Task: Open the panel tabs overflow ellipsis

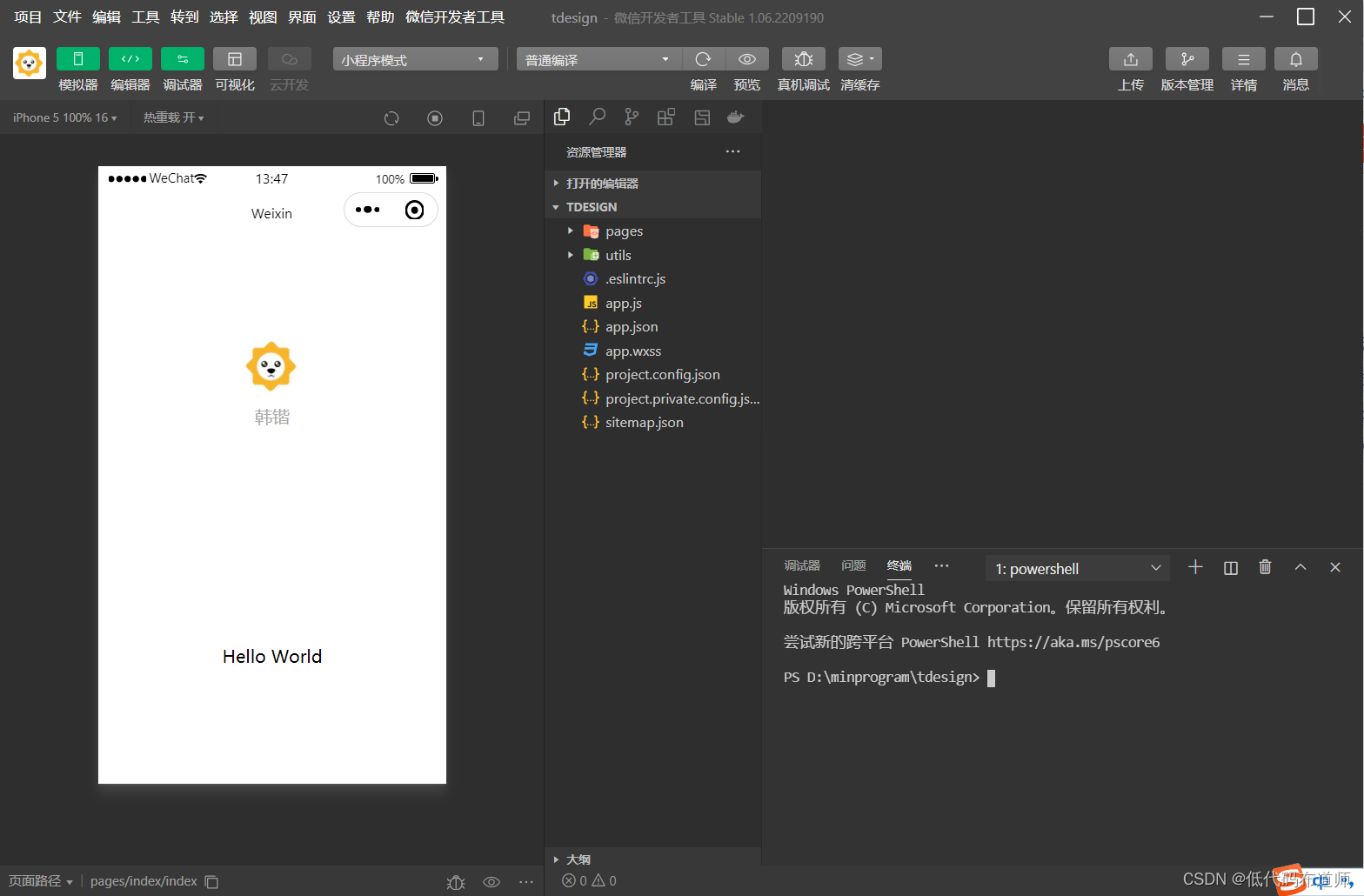Action: (x=941, y=565)
